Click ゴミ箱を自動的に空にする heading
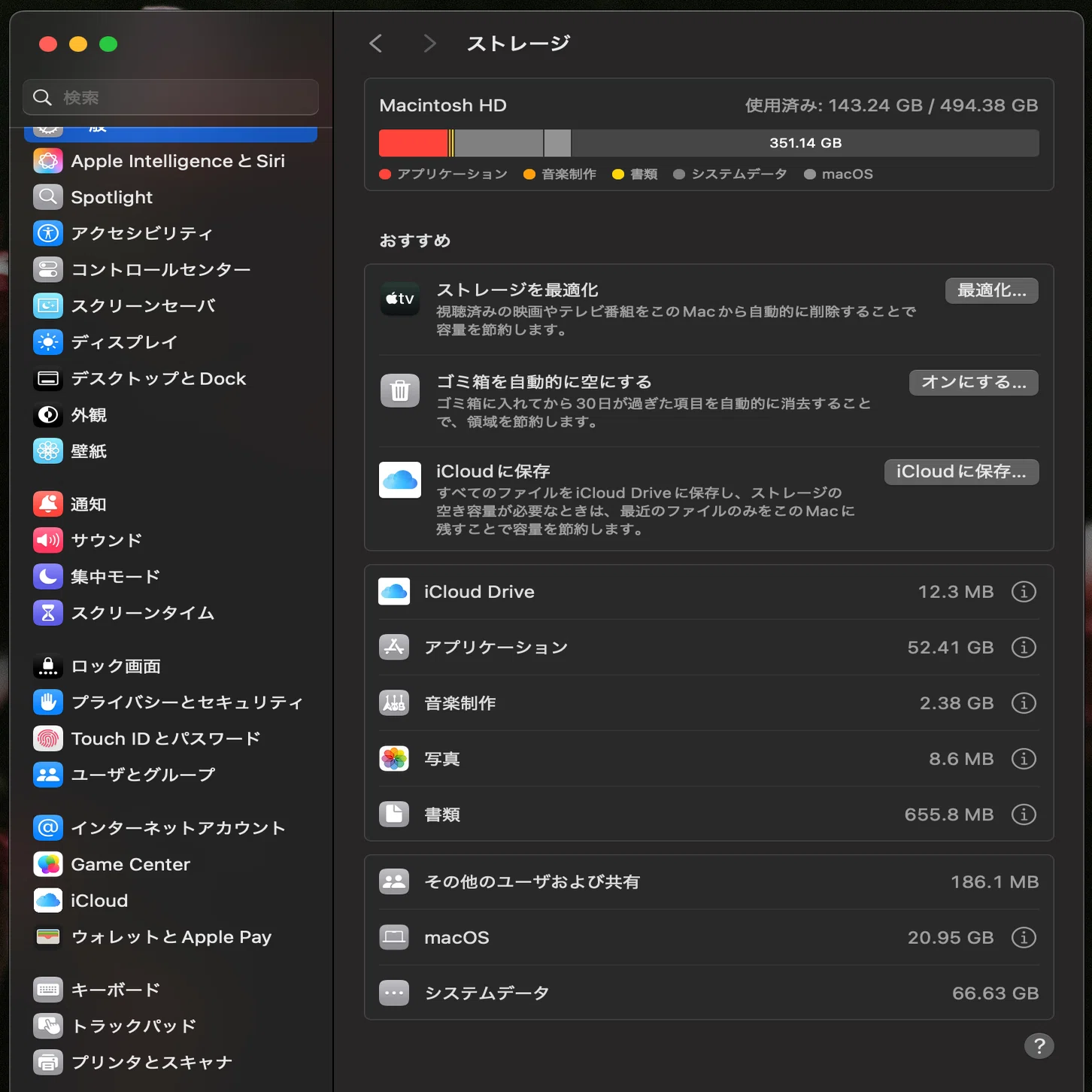Image resolution: width=1092 pixels, height=1092 pixels. [x=544, y=382]
